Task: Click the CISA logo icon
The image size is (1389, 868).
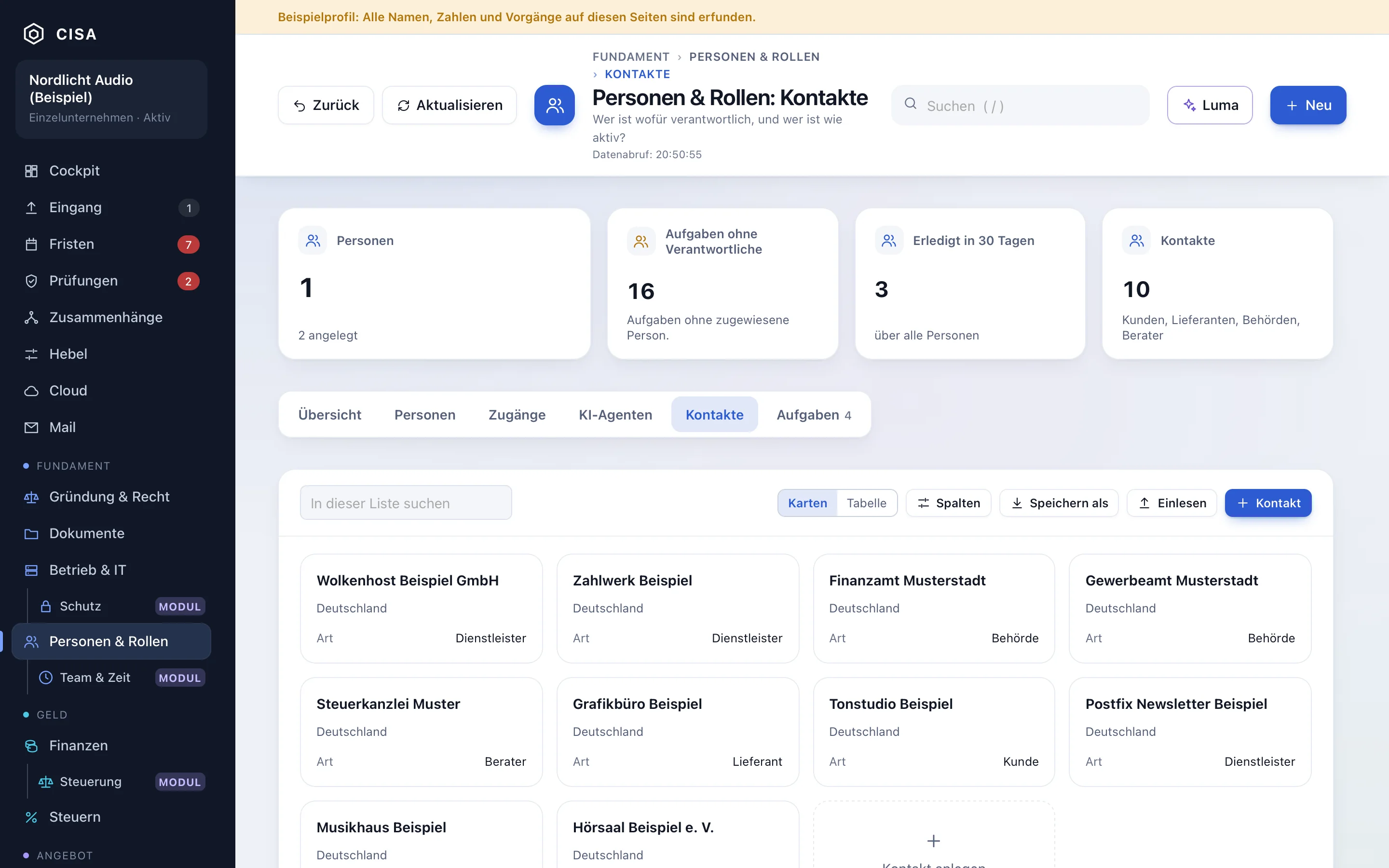Action: [33, 34]
